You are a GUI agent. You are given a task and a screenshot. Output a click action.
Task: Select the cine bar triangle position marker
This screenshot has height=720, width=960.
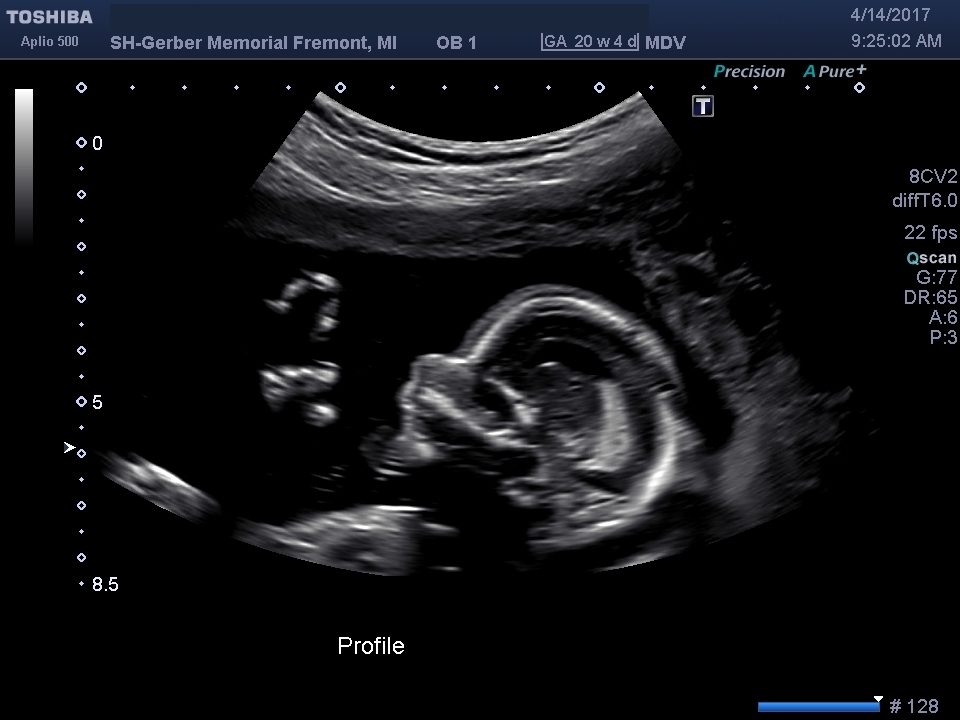(x=878, y=699)
